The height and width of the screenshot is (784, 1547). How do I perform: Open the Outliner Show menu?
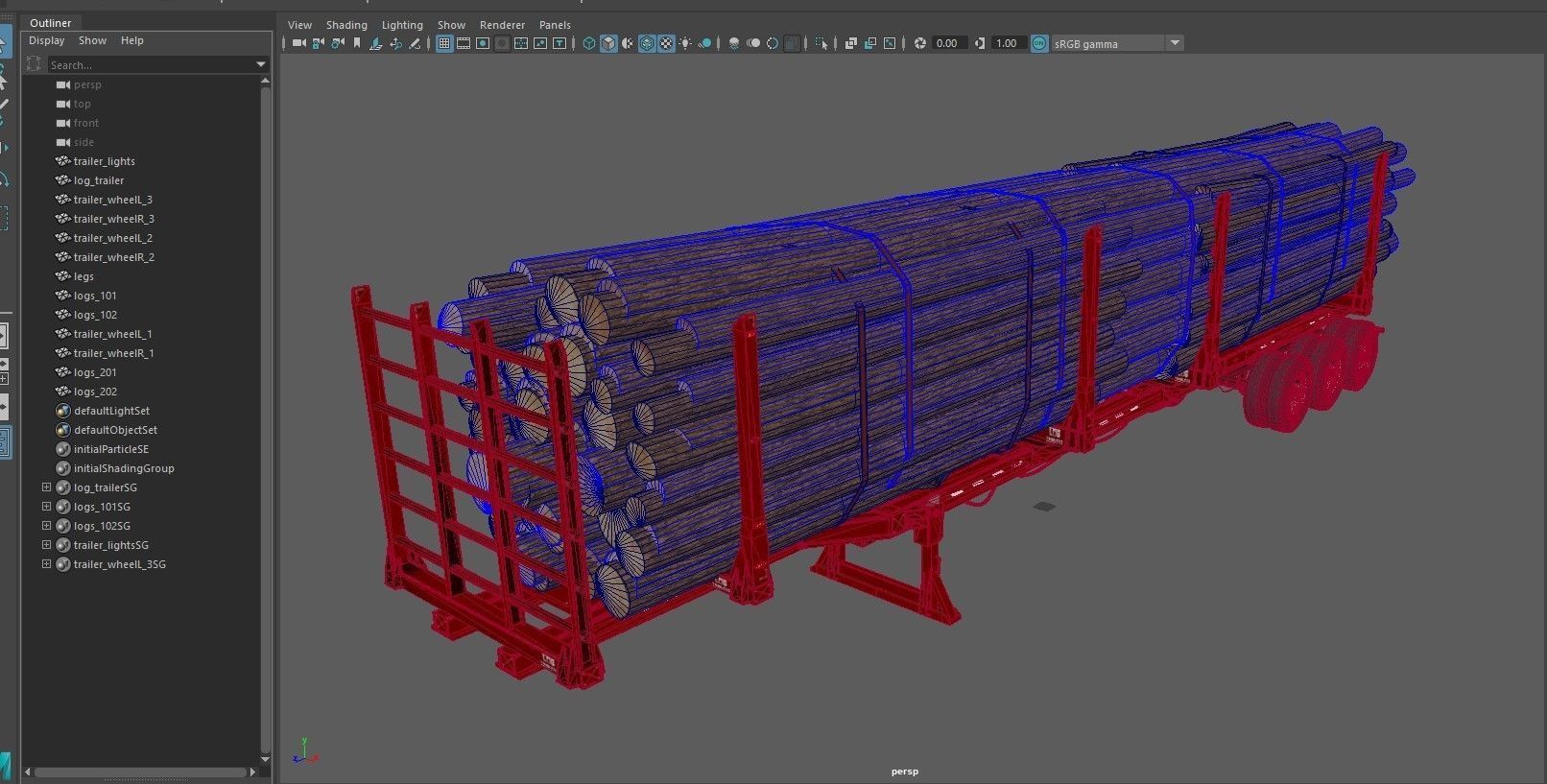coord(92,40)
